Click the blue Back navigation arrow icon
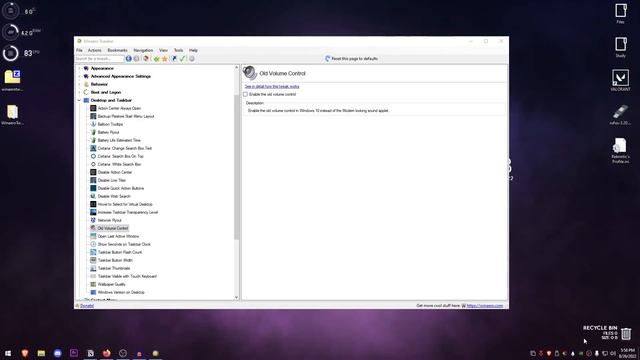The height and width of the screenshot is (360, 640). 129,59
